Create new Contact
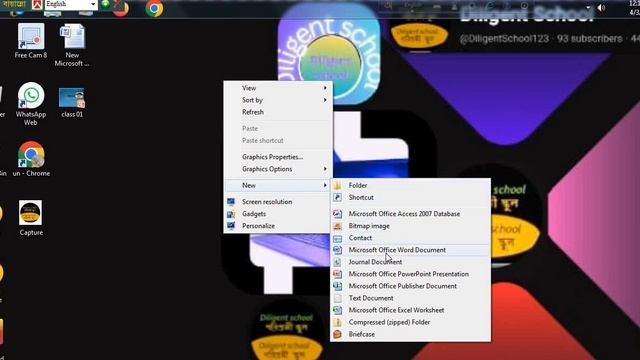 (410, 238)
